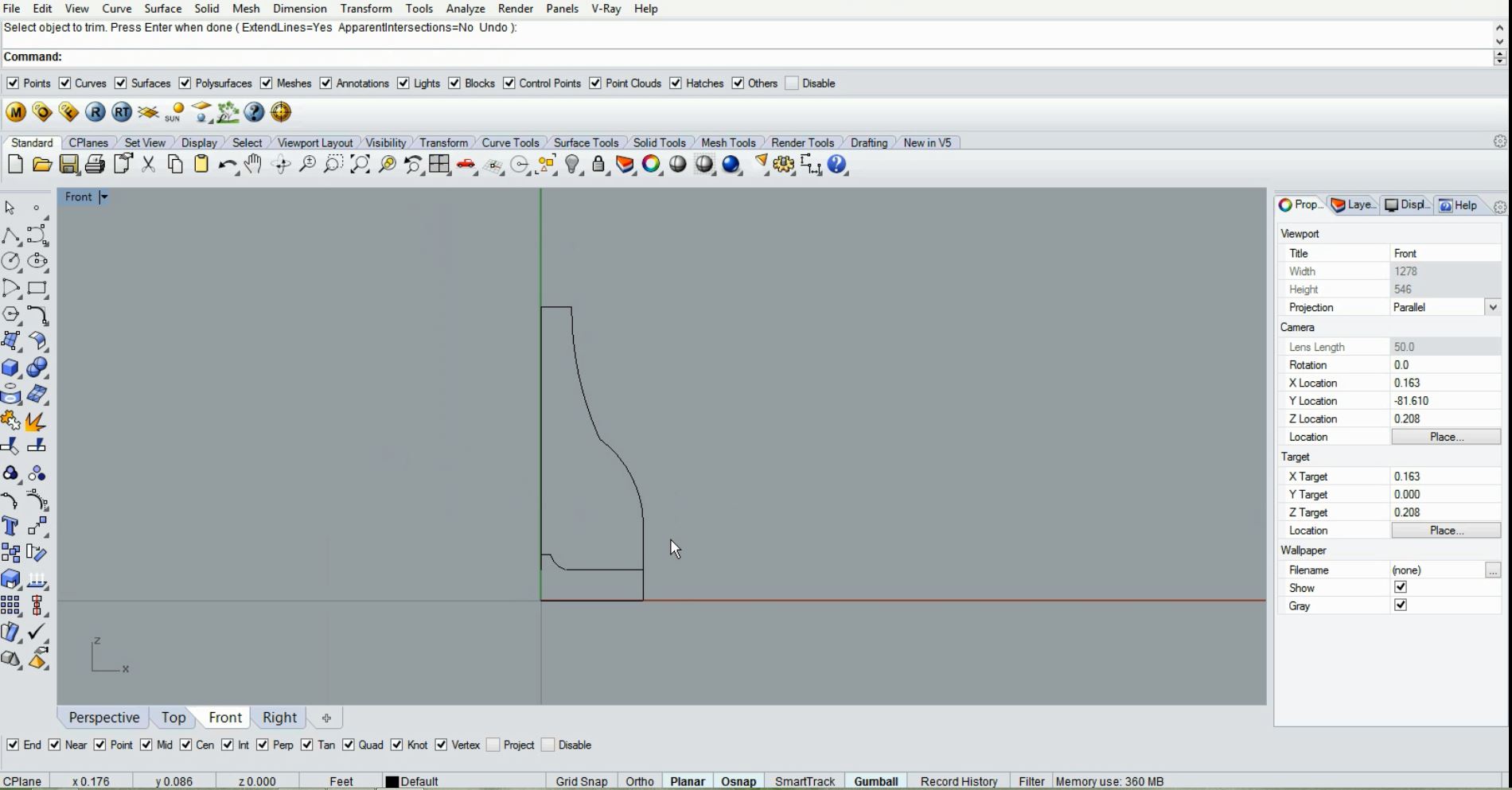The height and width of the screenshot is (790, 1512).
Task: Click the V-Ray 'RT' render icon
Action: click(x=122, y=112)
